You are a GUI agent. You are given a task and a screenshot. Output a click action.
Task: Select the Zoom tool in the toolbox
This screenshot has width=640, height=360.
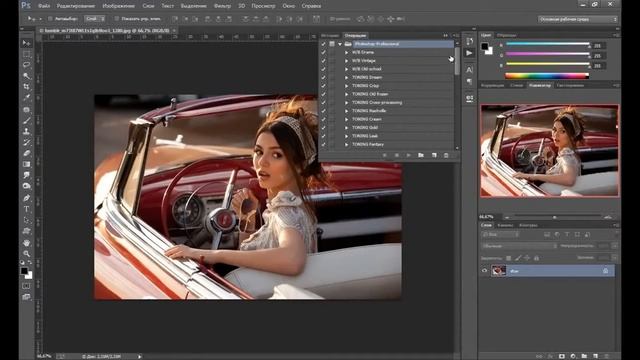click(27, 253)
